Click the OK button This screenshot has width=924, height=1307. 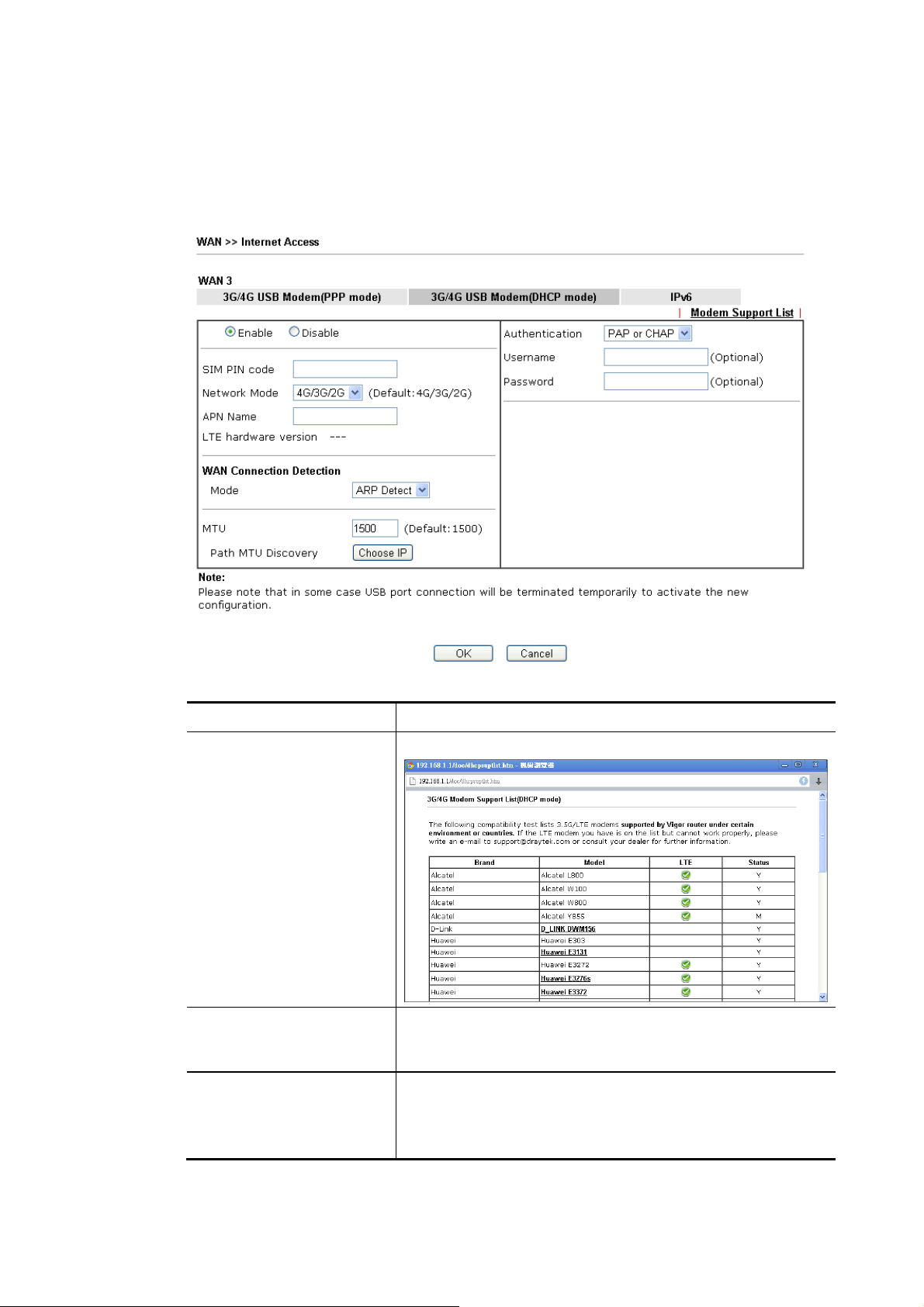[x=463, y=653]
